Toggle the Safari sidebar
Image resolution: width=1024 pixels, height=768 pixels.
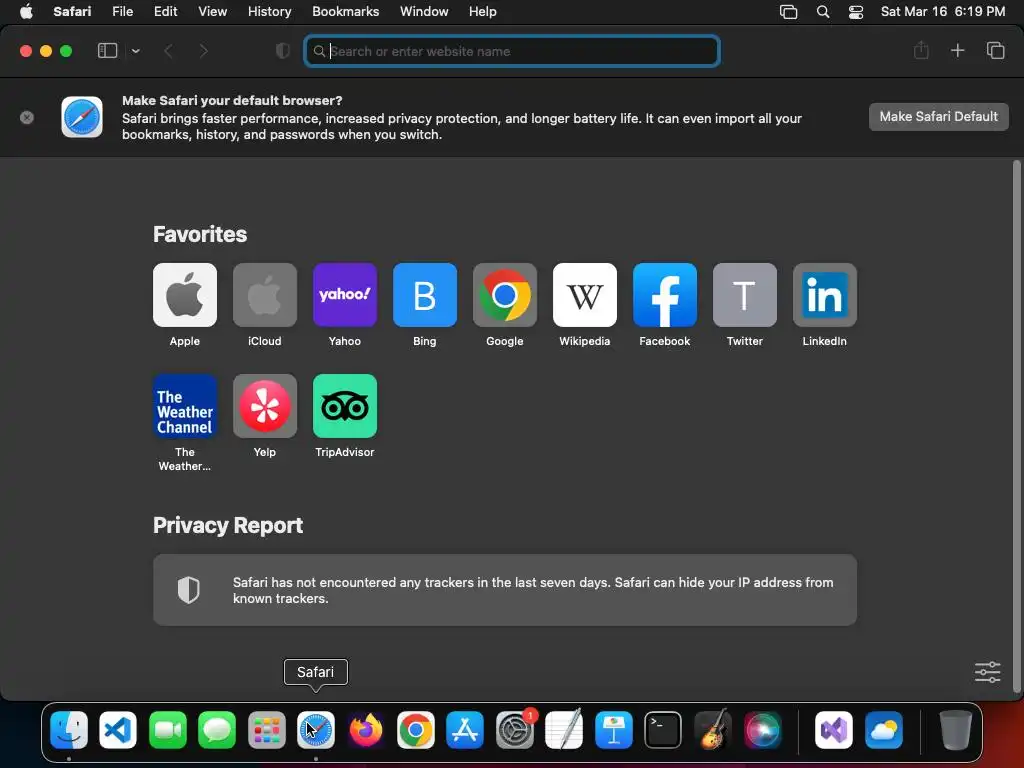click(x=107, y=51)
